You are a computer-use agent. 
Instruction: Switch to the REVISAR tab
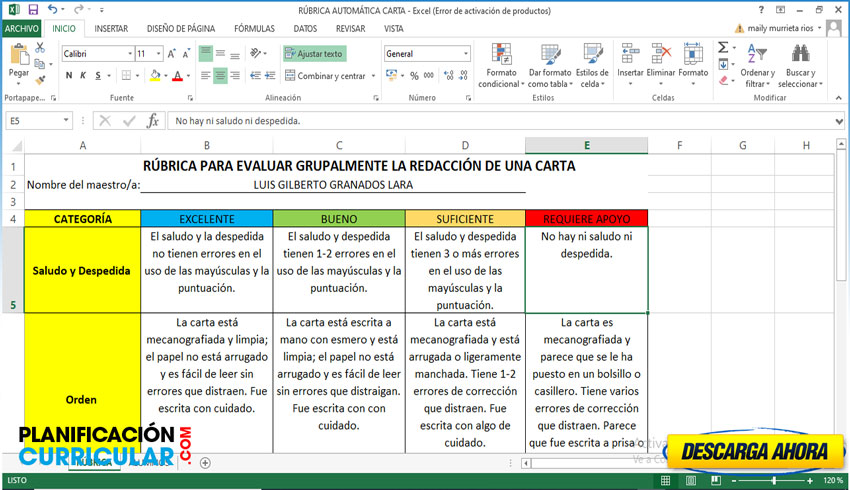[x=350, y=29]
